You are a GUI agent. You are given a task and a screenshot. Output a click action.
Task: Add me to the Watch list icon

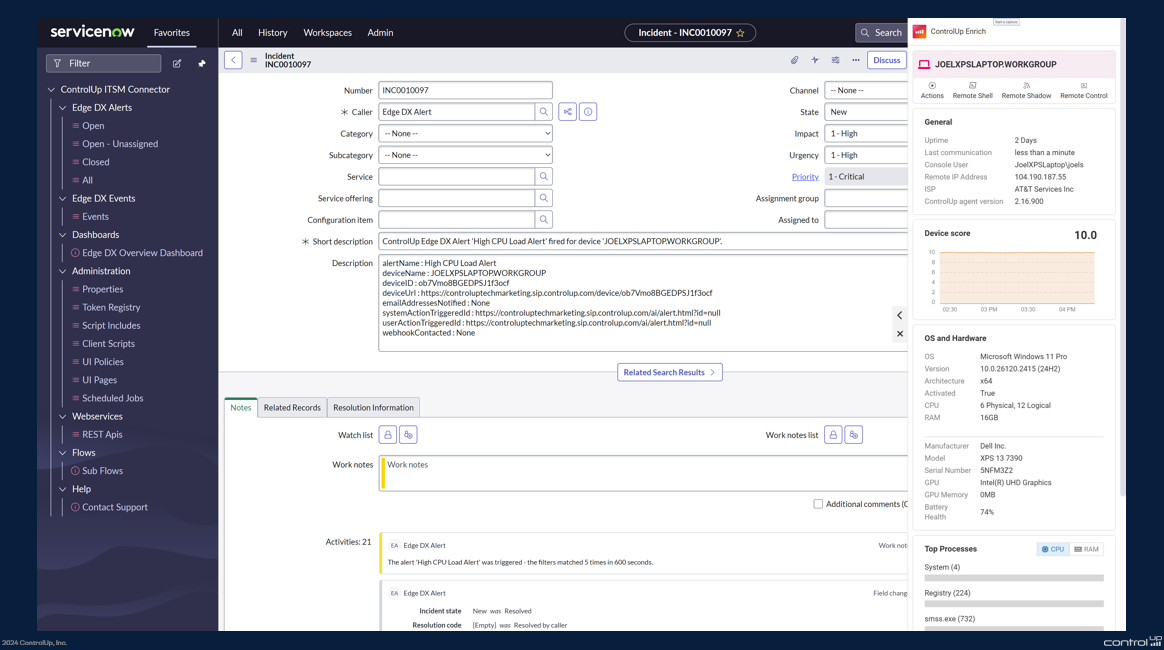coord(408,435)
